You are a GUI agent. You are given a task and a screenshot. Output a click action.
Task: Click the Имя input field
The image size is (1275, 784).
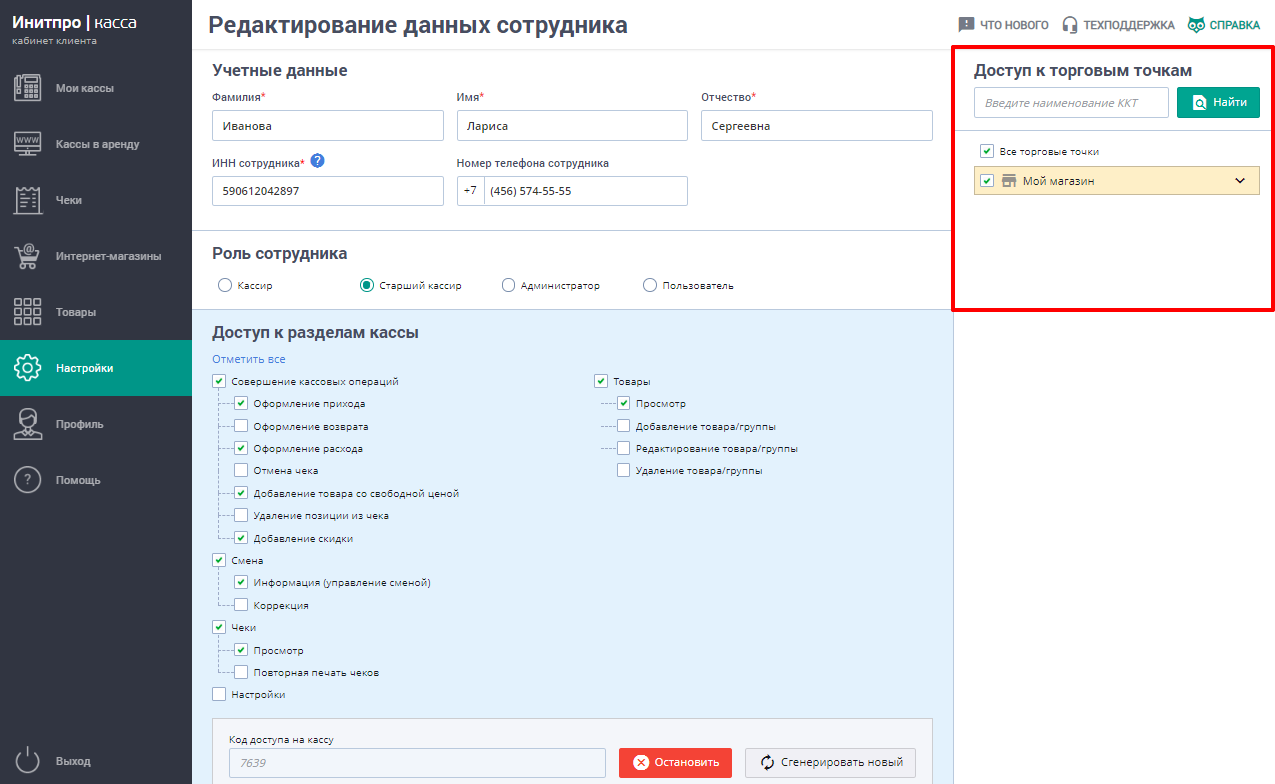point(572,126)
